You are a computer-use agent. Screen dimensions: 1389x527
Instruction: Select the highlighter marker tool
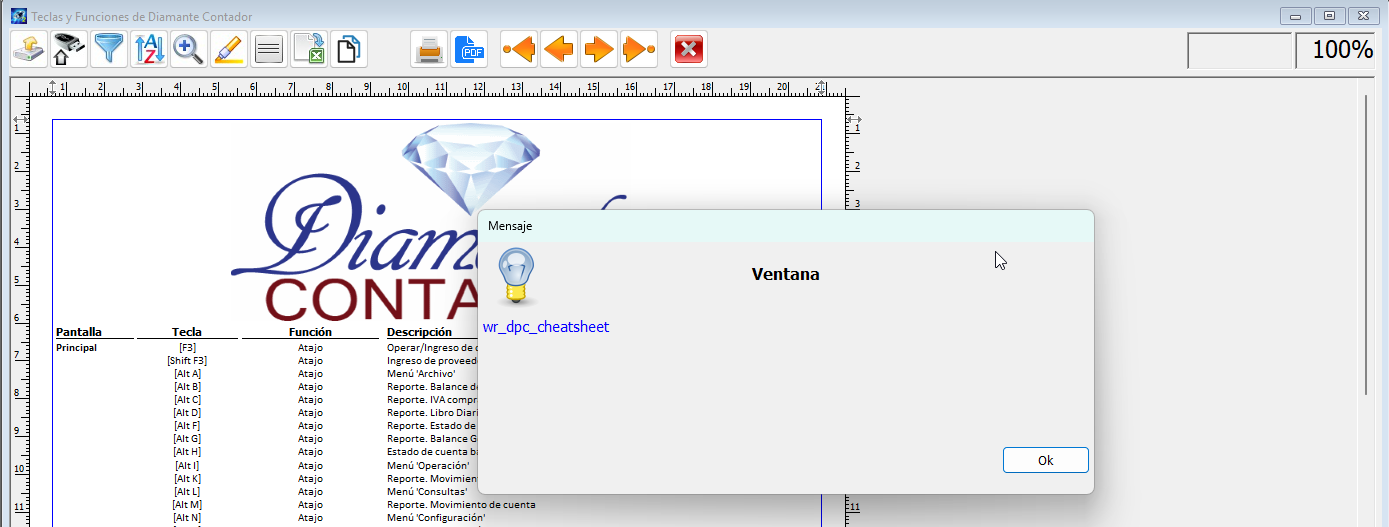click(x=229, y=48)
